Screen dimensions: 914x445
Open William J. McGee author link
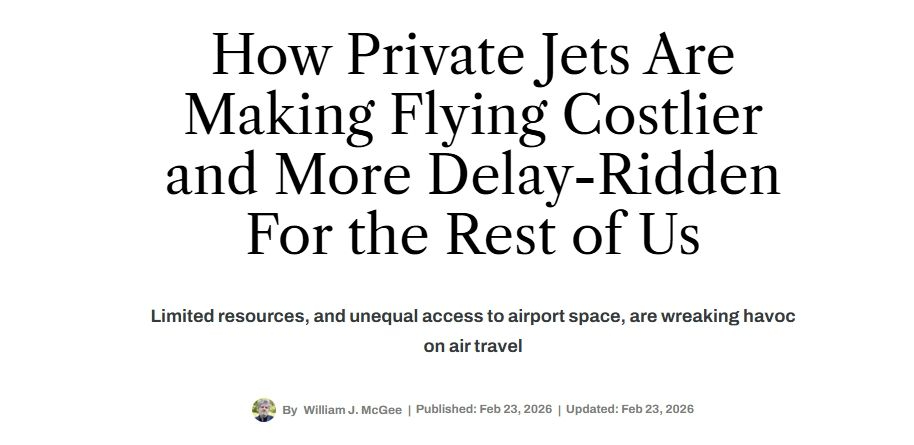pos(352,410)
